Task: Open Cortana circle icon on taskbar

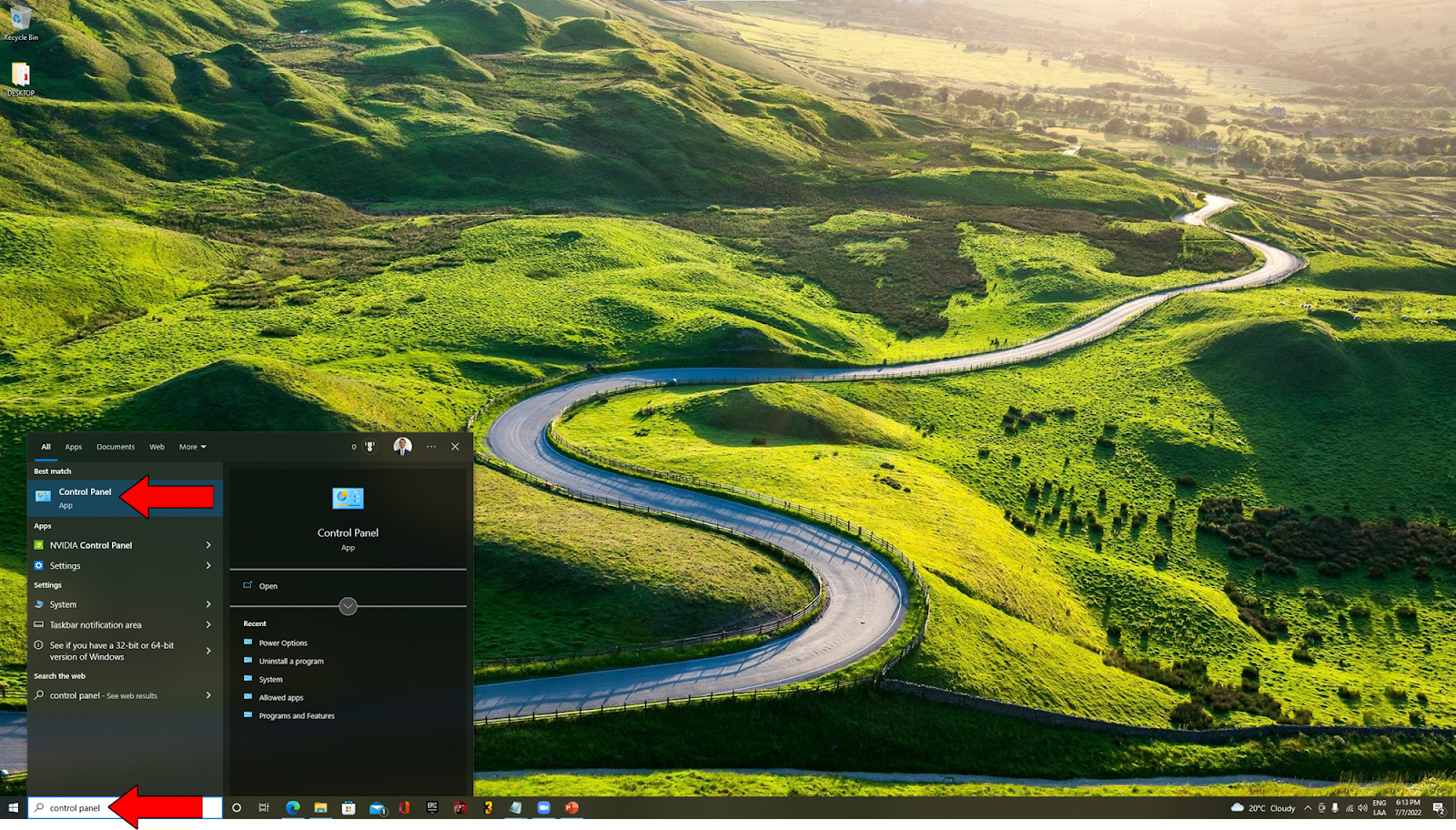Action: click(237, 808)
